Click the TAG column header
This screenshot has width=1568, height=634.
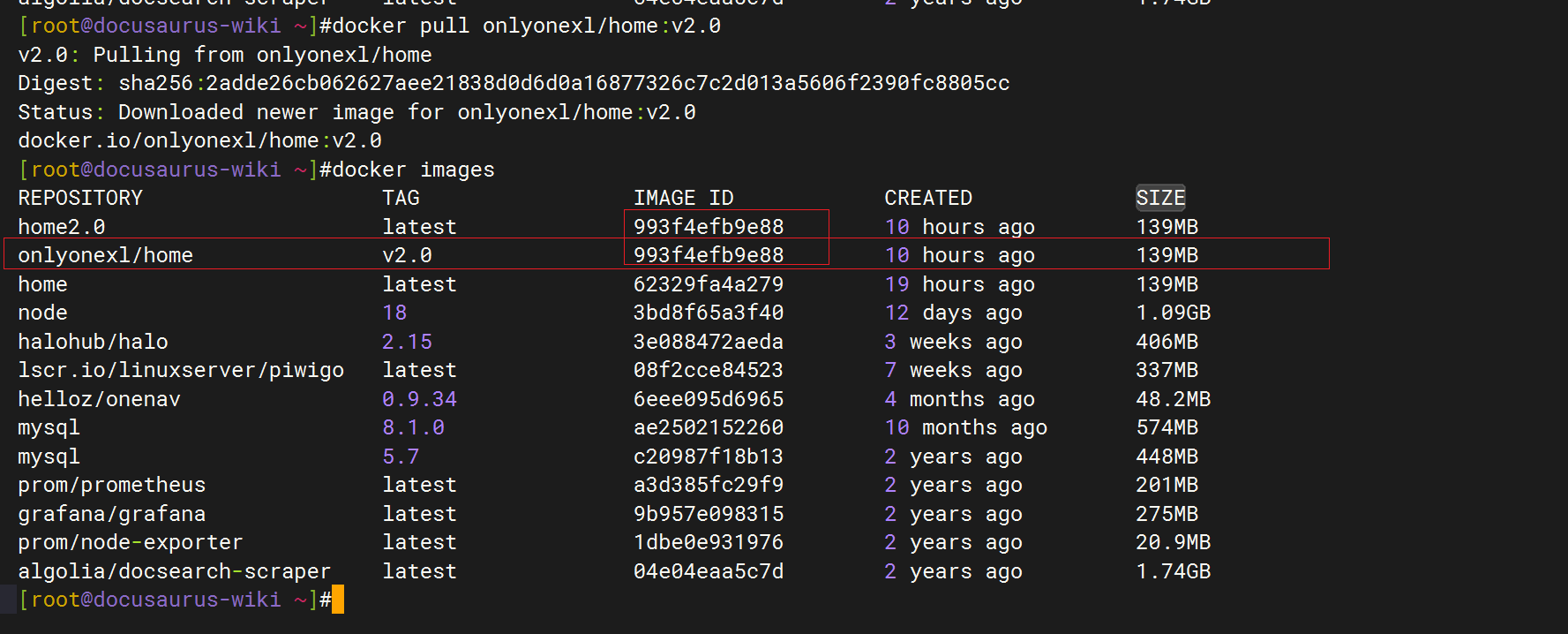401,198
